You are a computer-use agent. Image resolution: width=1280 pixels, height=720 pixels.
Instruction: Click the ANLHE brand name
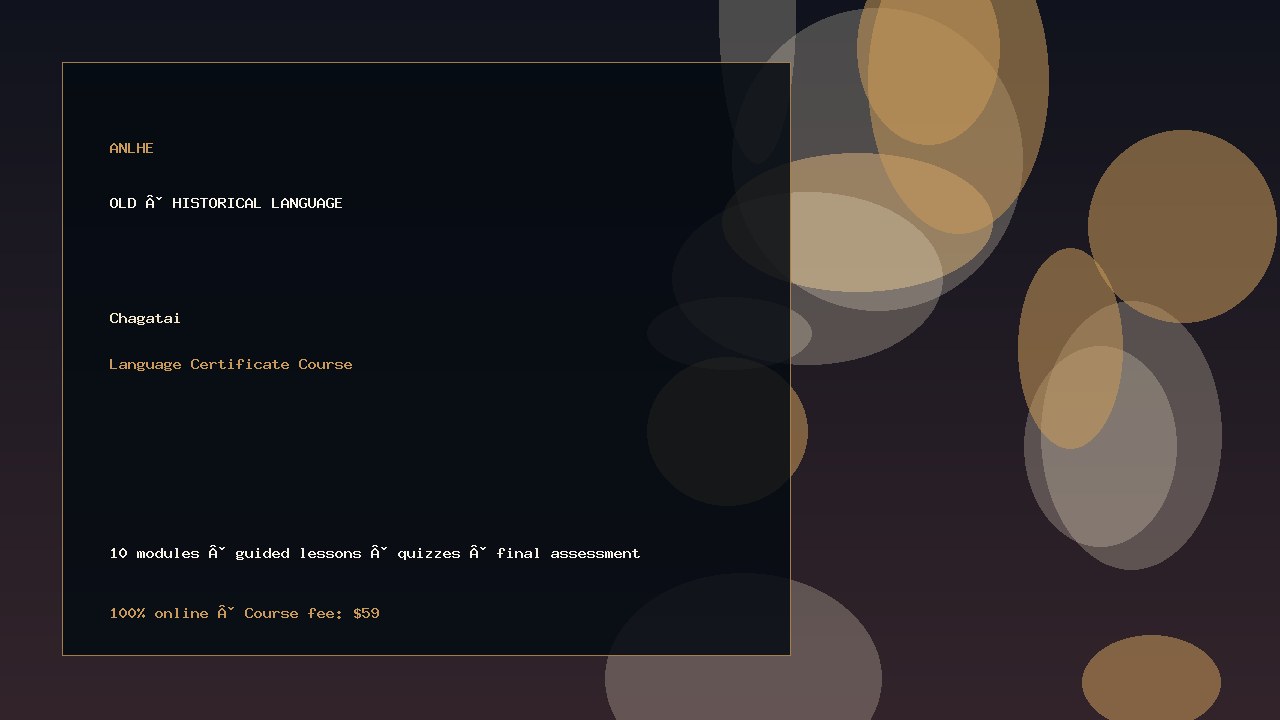point(131,148)
